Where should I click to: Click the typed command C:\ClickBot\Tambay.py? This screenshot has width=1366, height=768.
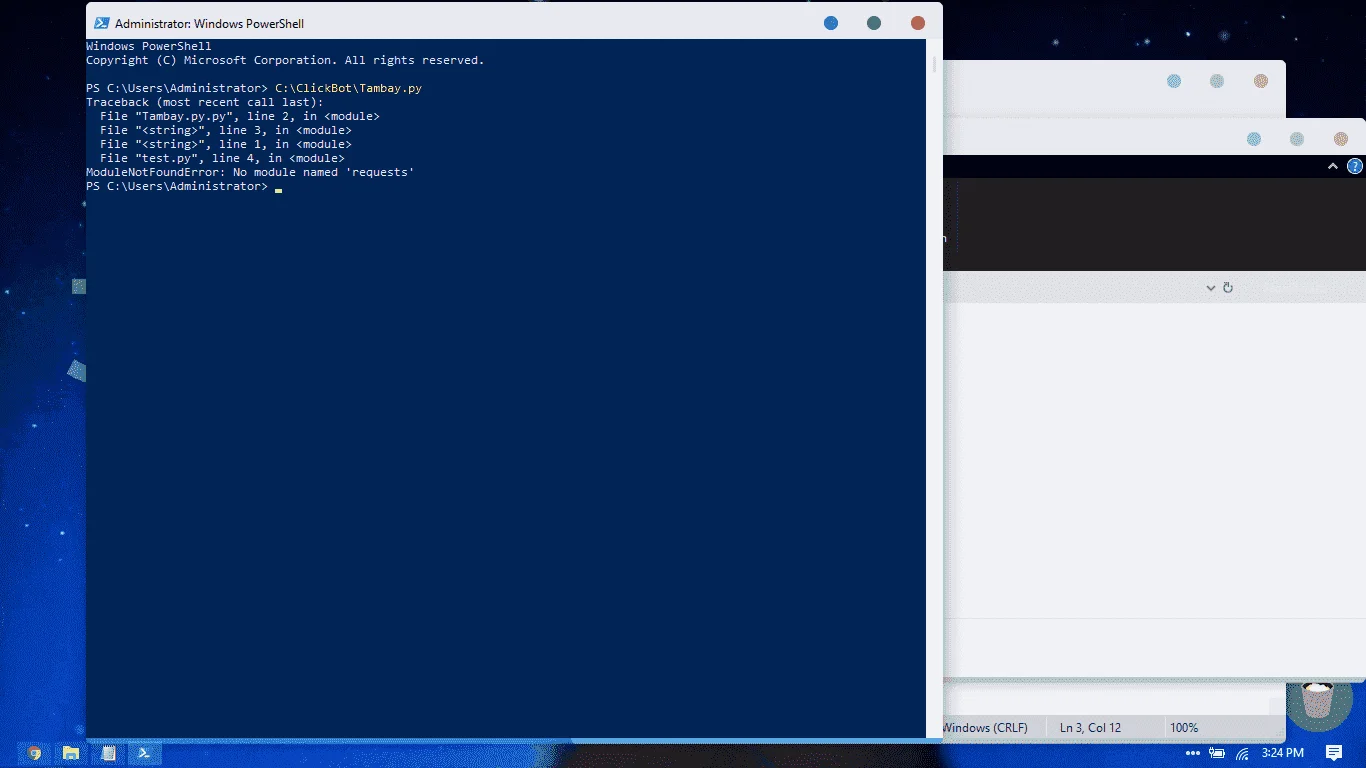pos(348,88)
